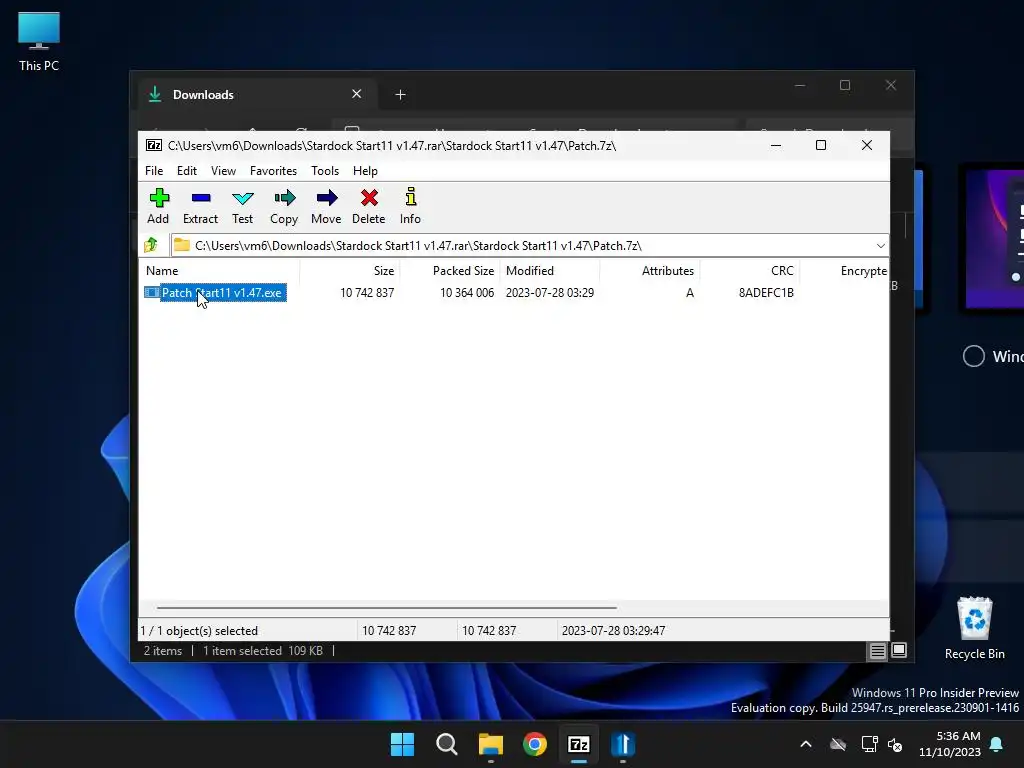Click the status bar timestamp 2023-07-28 03:29:47
Image resolution: width=1024 pixels, height=768 pixels.
[613, 631]
